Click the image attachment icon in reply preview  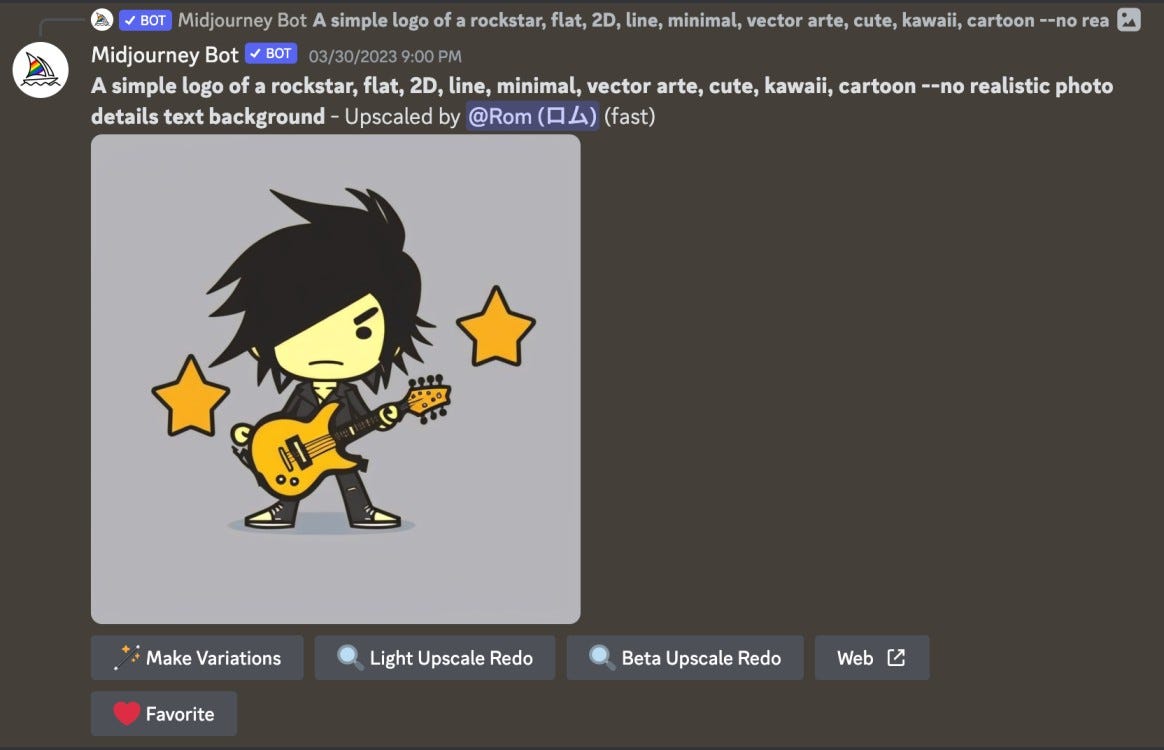[1128, 20]
